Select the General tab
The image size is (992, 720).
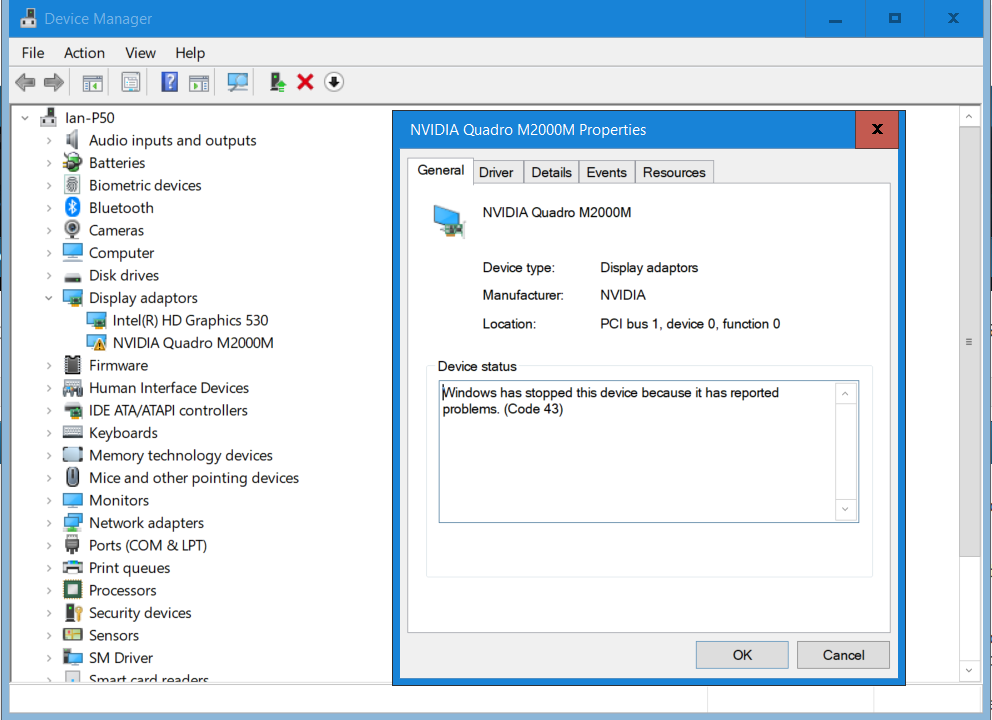[440, 170]
